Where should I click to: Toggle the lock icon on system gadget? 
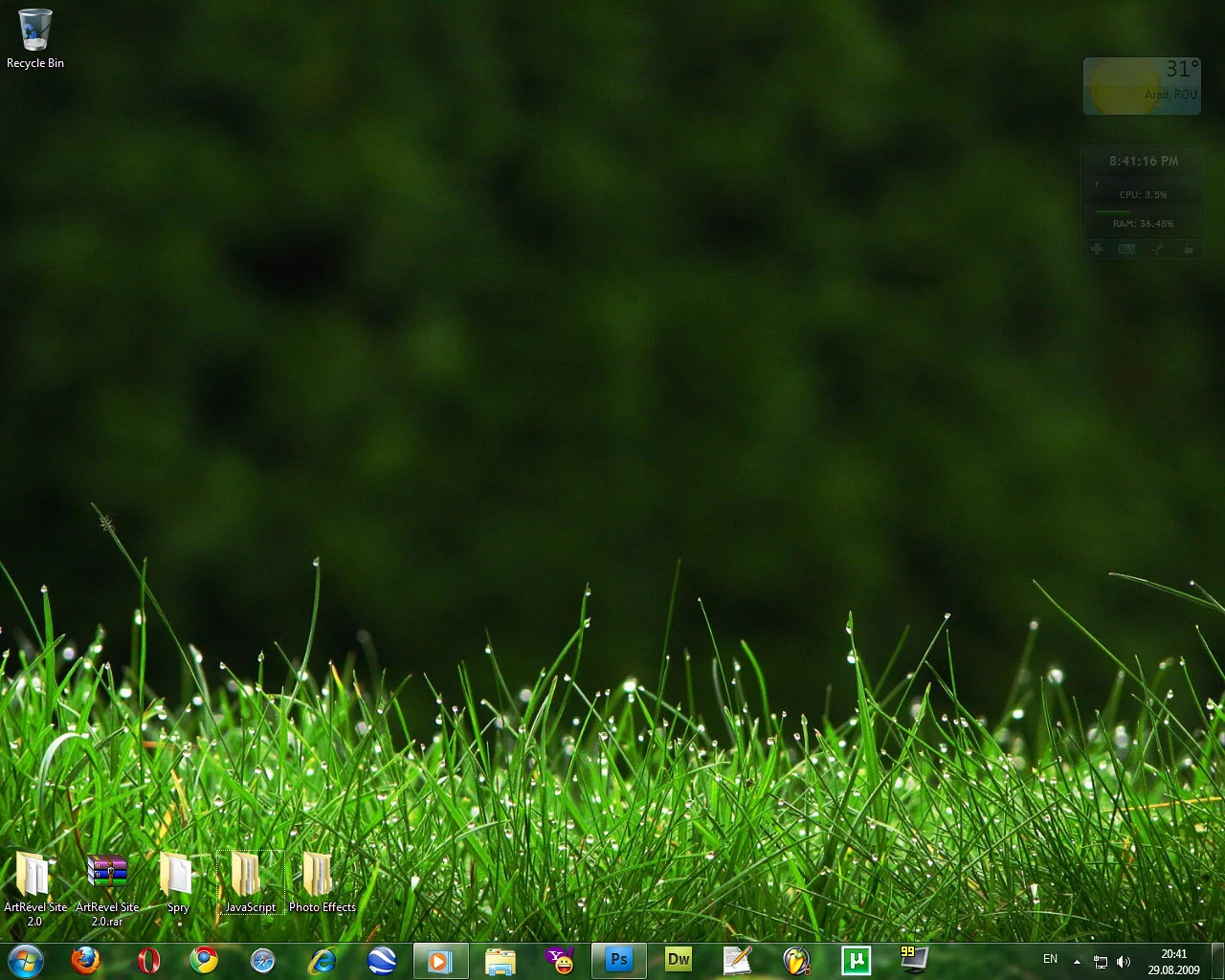point(1188,249)
